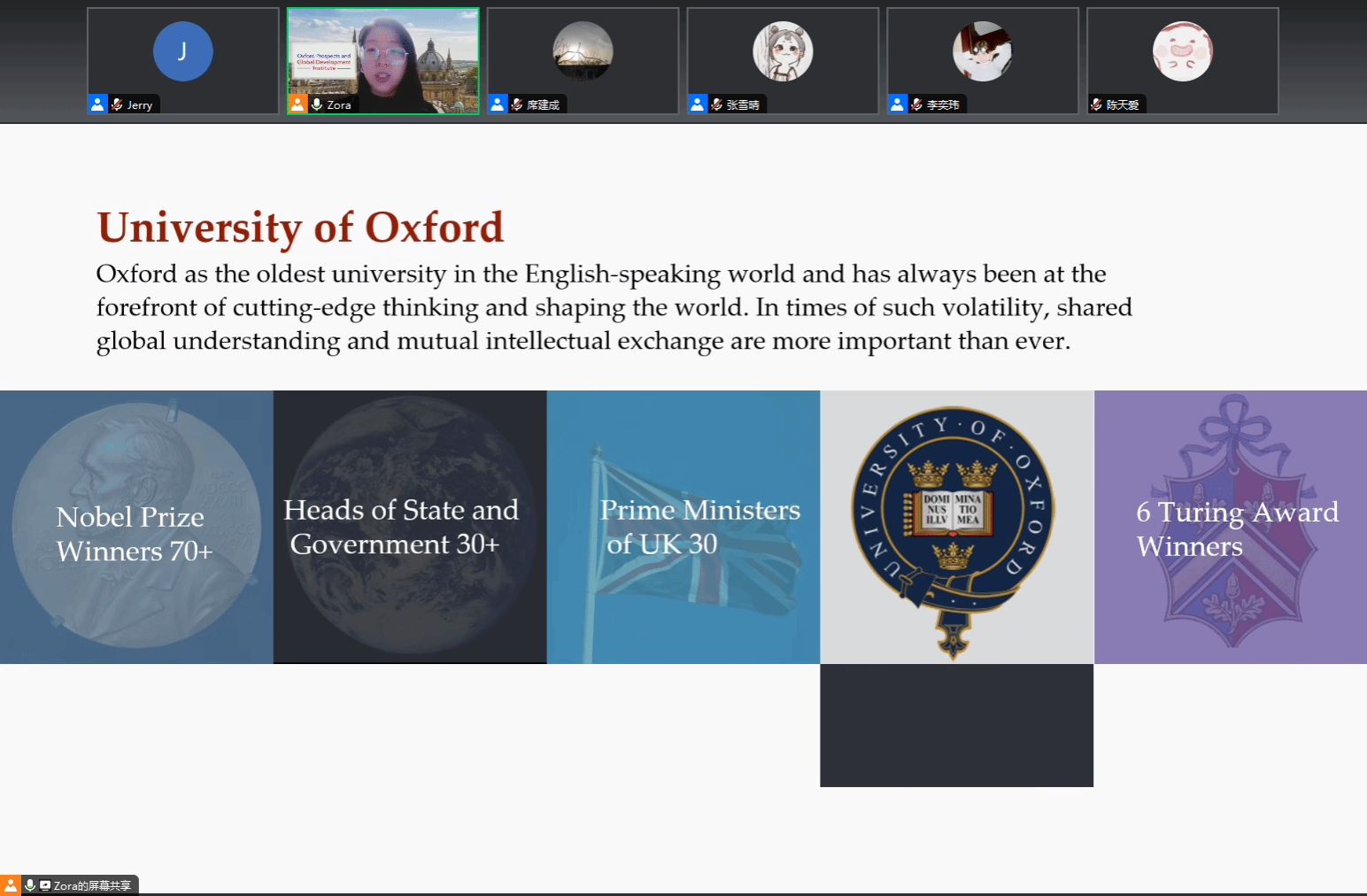Select 席建成's sunset avatar tile
The height and width of the screenshot is (896, 1367).
[x=583, y=51]
